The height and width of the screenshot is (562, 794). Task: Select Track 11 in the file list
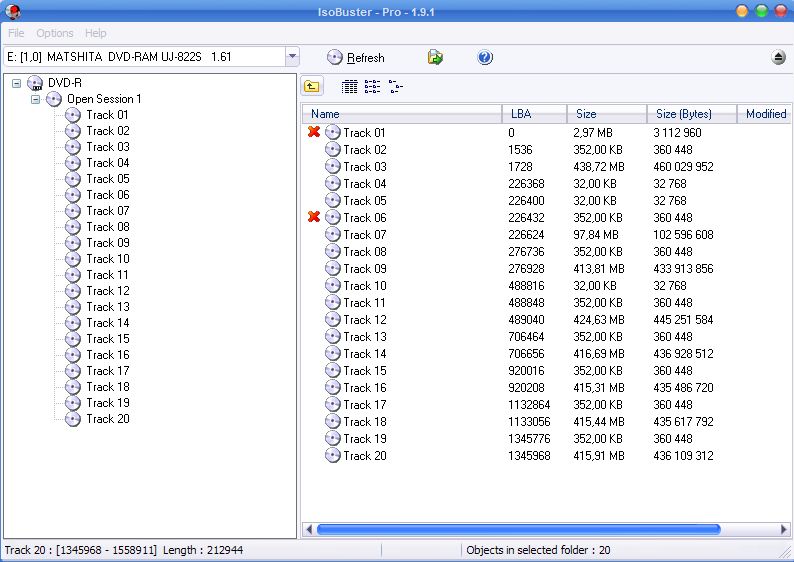click(x=365, y=303)
